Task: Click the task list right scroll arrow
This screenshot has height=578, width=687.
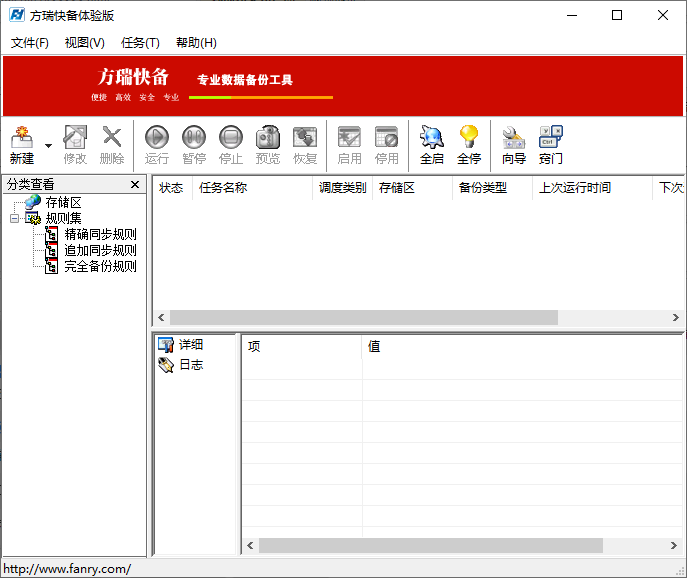Action: point(676,318)
